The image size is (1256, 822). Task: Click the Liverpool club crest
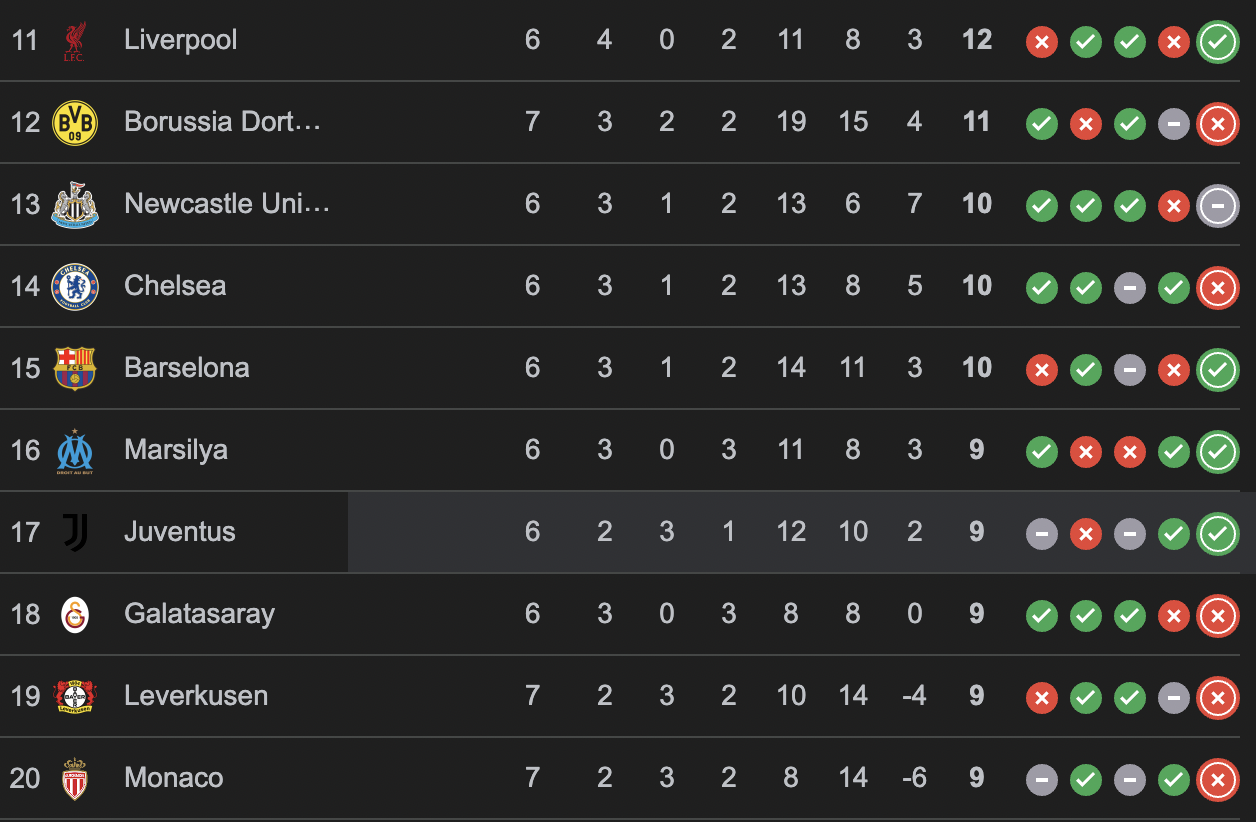[x=75, y=40]
